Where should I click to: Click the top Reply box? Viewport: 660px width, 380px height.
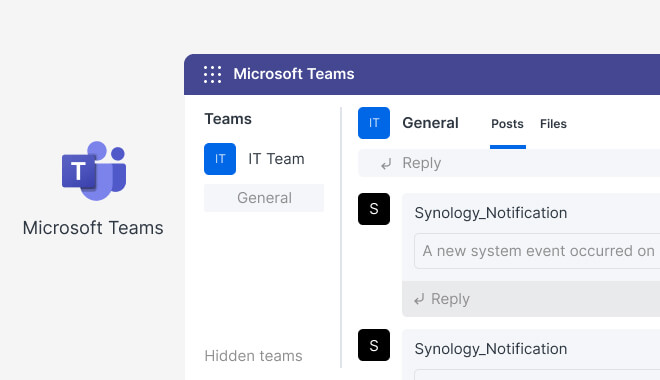[x=509, y=163]
